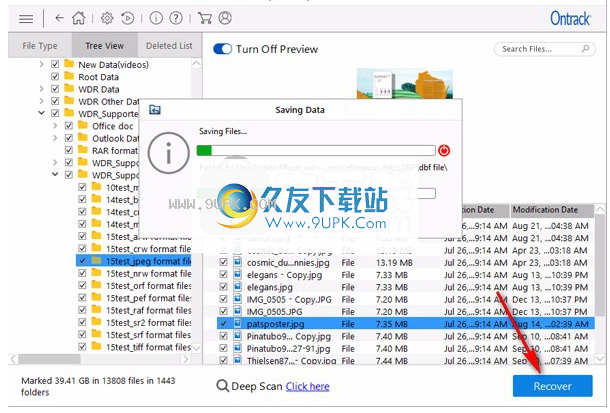Click the folder icon of WDR Data
The image size is (610, 413).
[x=69, y=88]
